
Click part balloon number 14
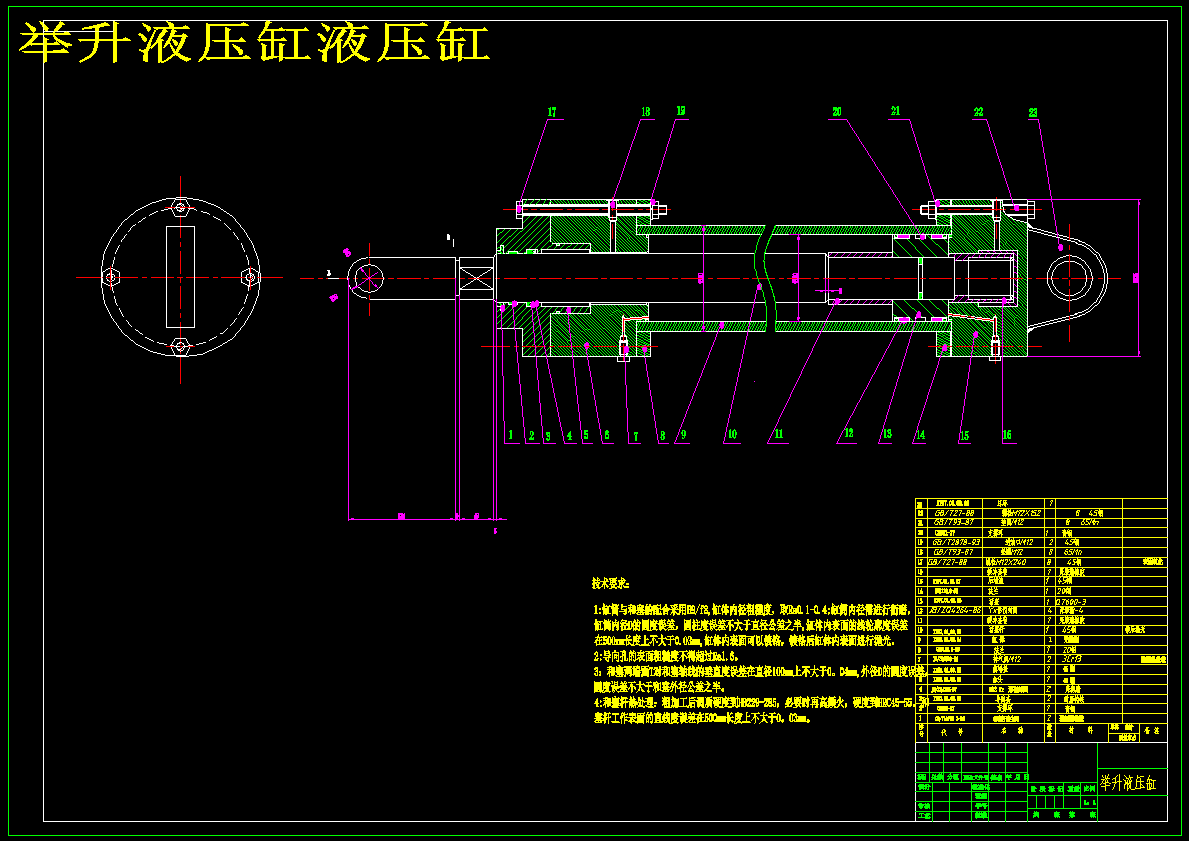[x=920, y=435]
